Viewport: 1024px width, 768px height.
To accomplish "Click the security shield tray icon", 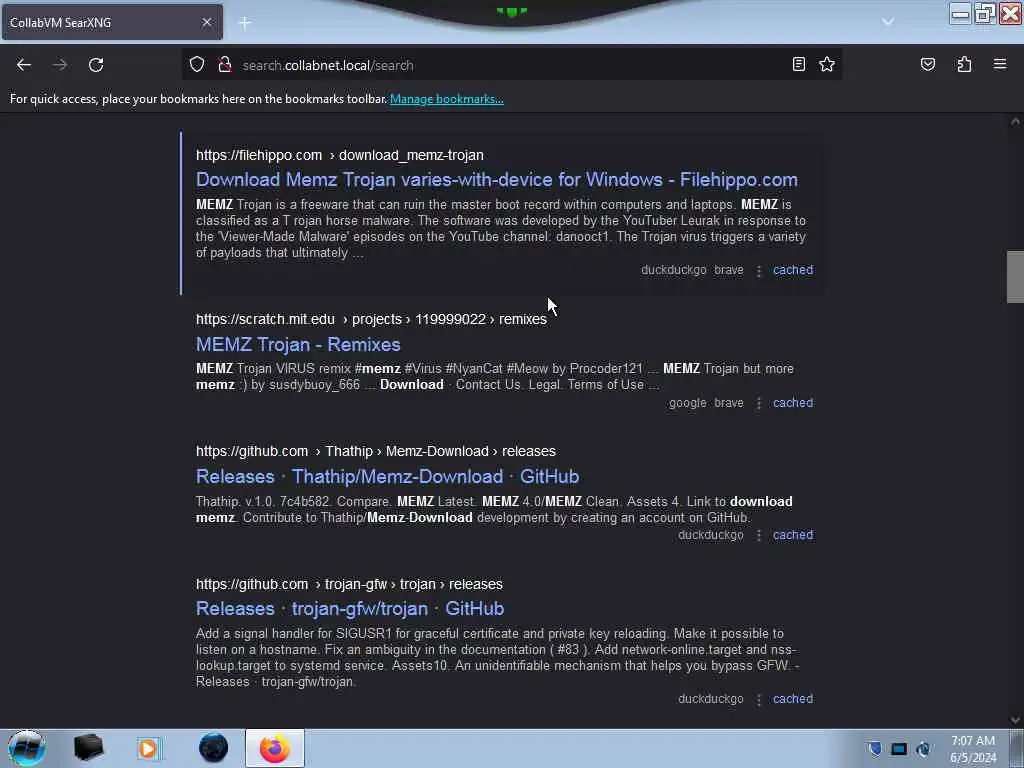I will [x=874, y=748].
